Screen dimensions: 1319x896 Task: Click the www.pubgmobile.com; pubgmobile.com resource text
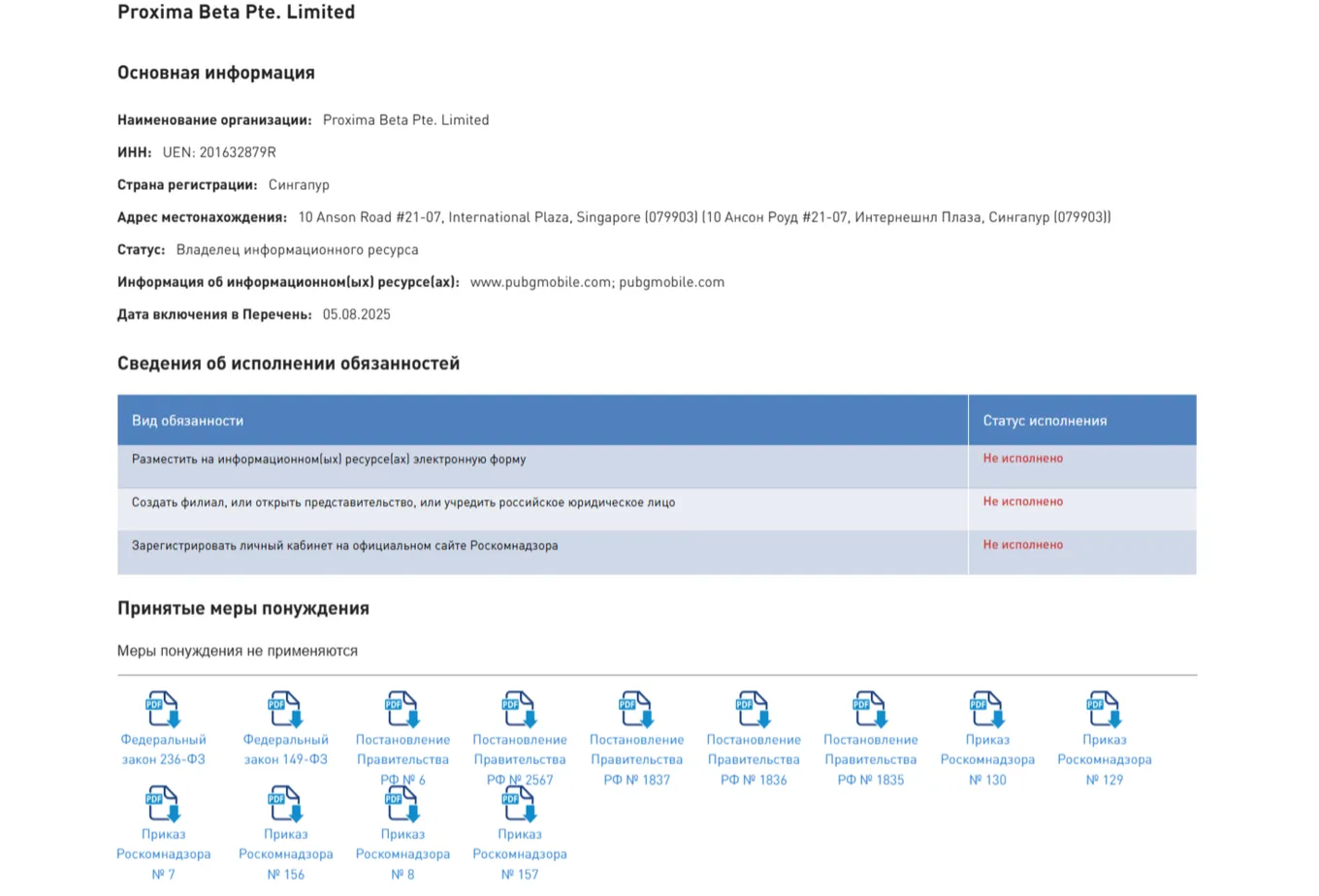point(597,282)
